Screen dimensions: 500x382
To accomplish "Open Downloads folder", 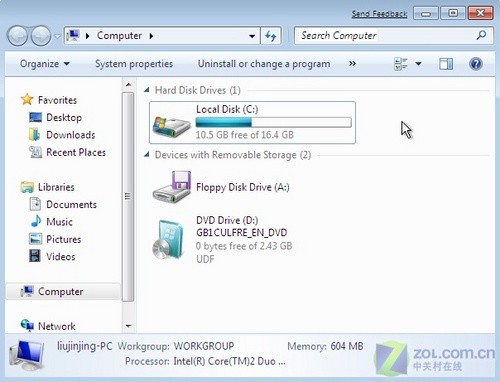I will pos(71,135).
